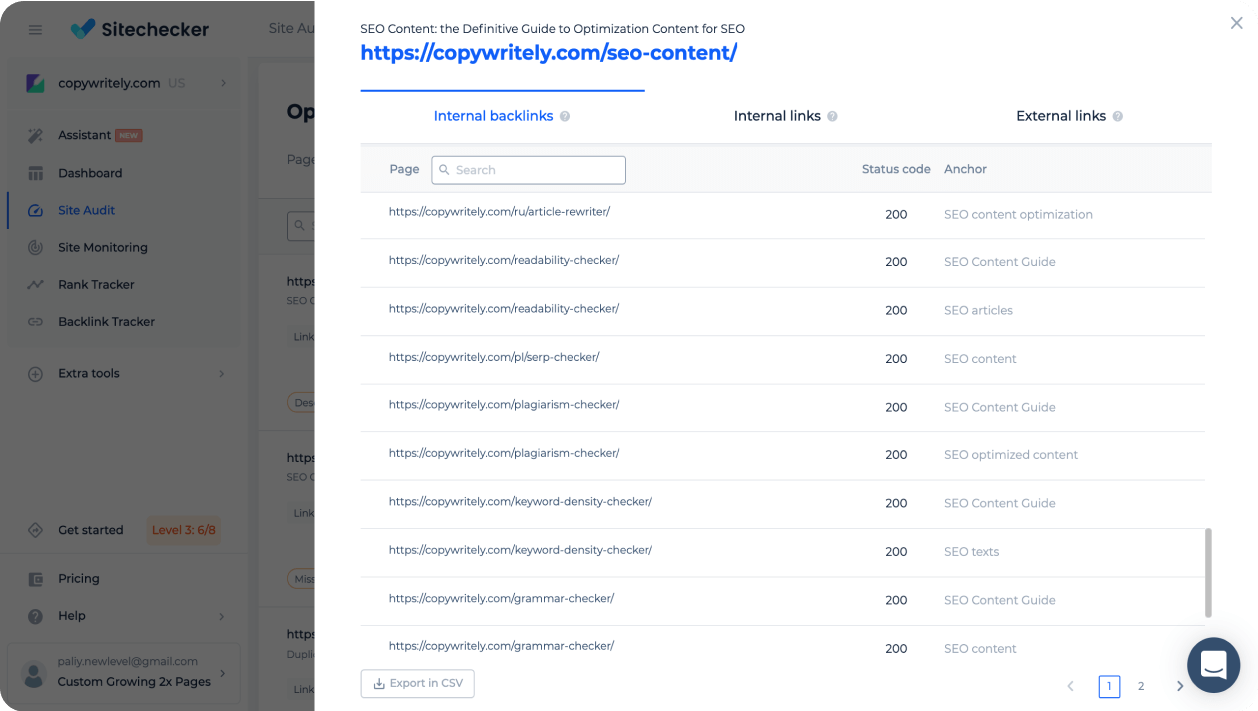Click the Export in CSV button
Image resolution: width=1258 pixels, height=711 pixels.
pyautogui.click(x=418, y=683)
